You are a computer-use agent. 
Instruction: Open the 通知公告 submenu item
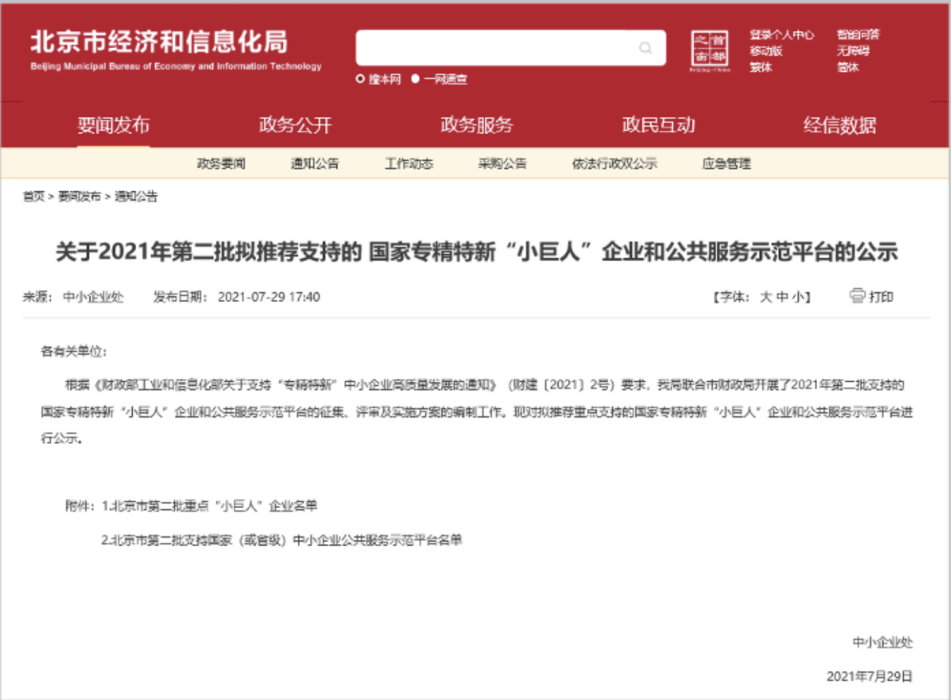[x=315, y=163]
